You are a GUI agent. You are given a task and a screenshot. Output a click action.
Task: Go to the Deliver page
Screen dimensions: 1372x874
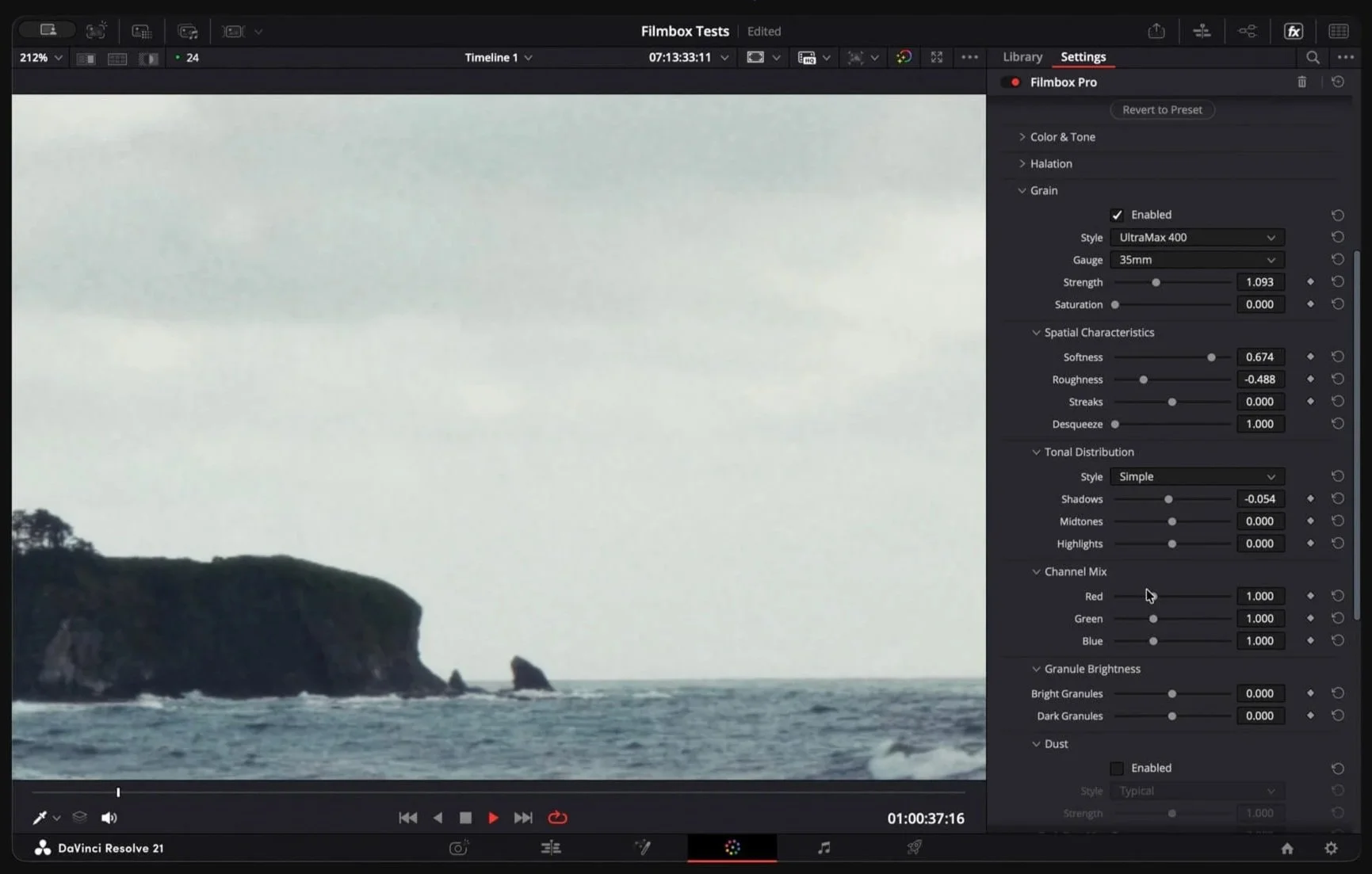point(914,848)
